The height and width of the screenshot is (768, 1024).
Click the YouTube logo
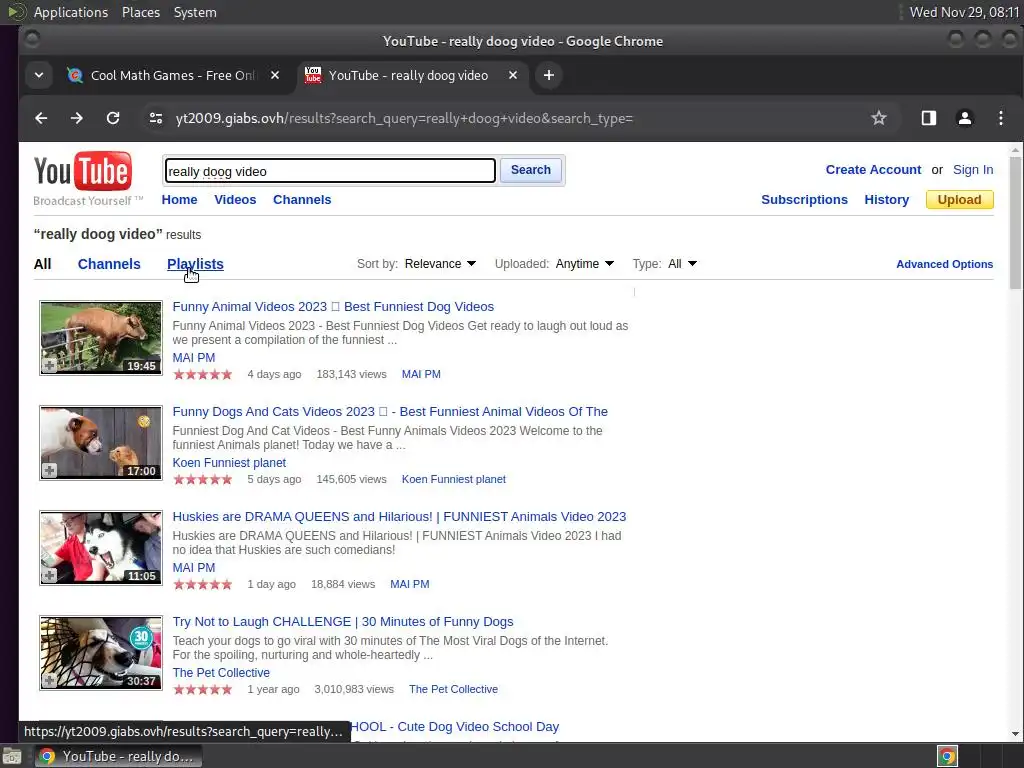coord(83,171)
